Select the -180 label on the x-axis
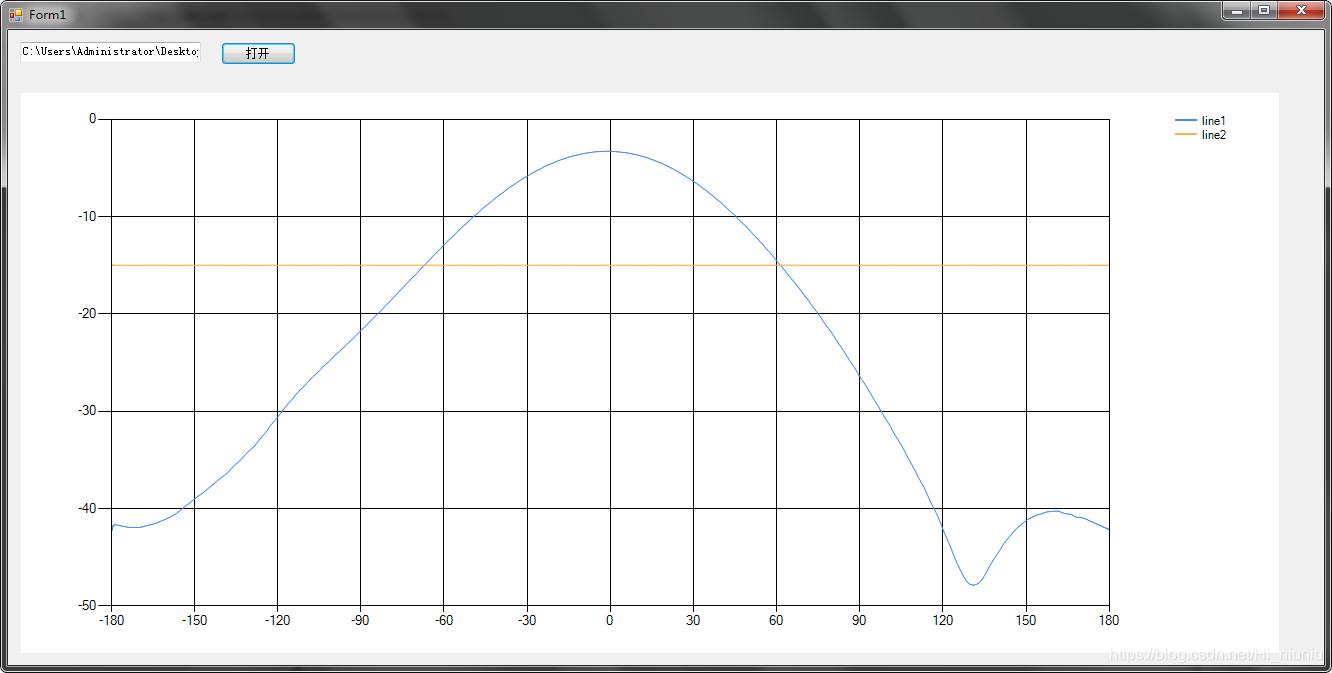This screenshot has height=673, width=1332. coord(113,620)
